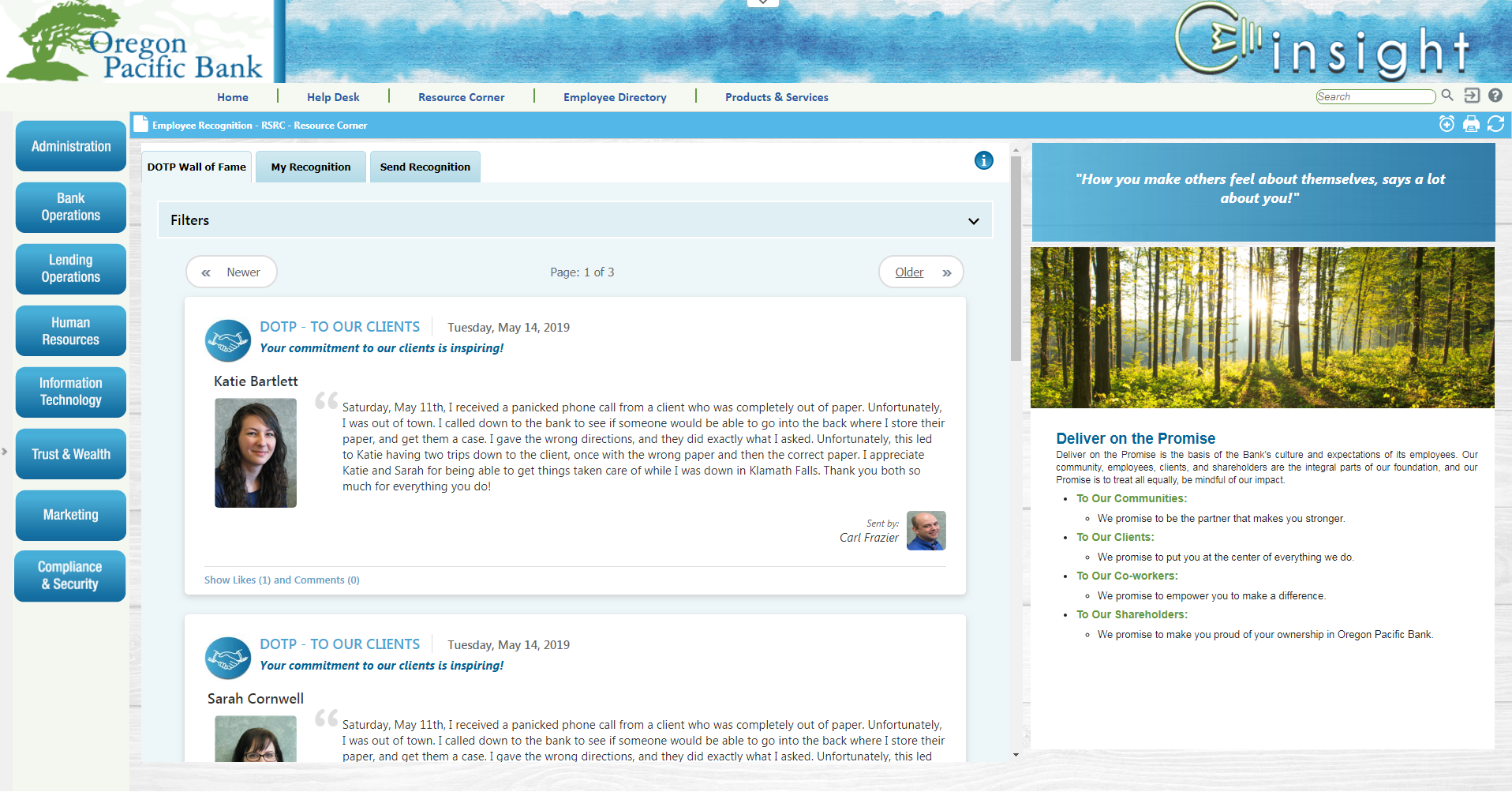Click Carl Frazier's sender photo
Viewport: 1512px width, 792px height.
coord(926,531)
